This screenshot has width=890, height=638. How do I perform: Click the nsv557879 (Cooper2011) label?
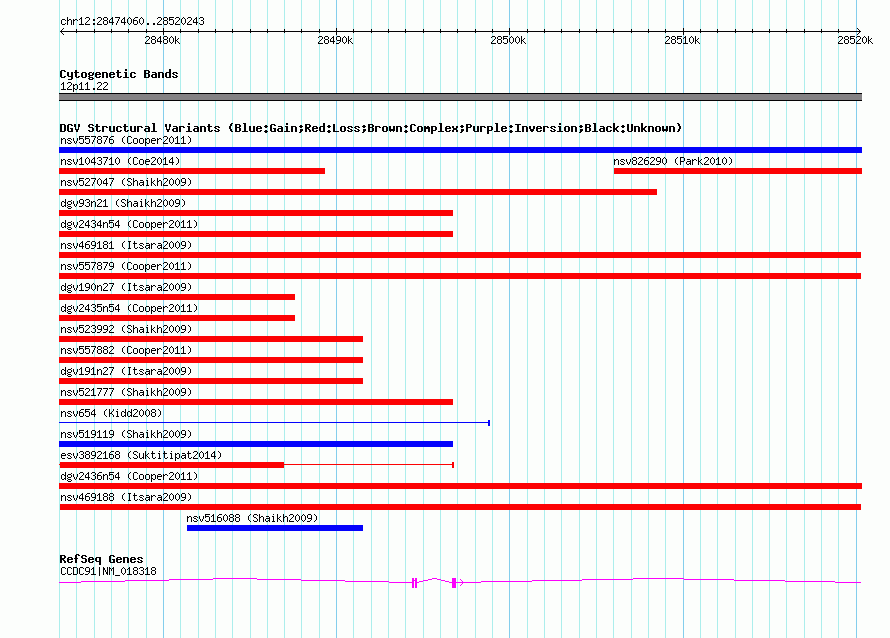click(x=126, y=266)
